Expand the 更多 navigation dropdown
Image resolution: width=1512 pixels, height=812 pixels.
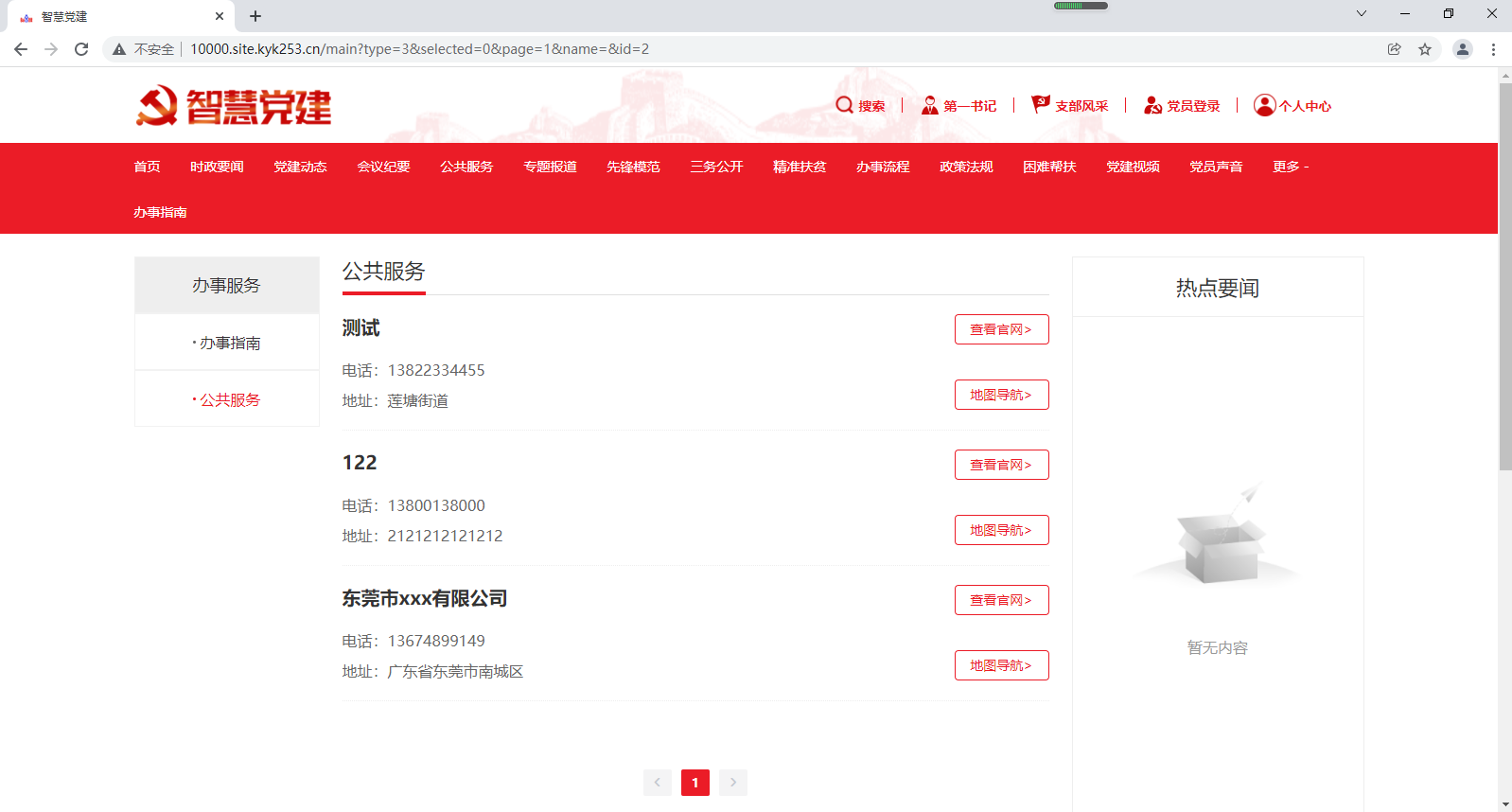coord(1290,167)
